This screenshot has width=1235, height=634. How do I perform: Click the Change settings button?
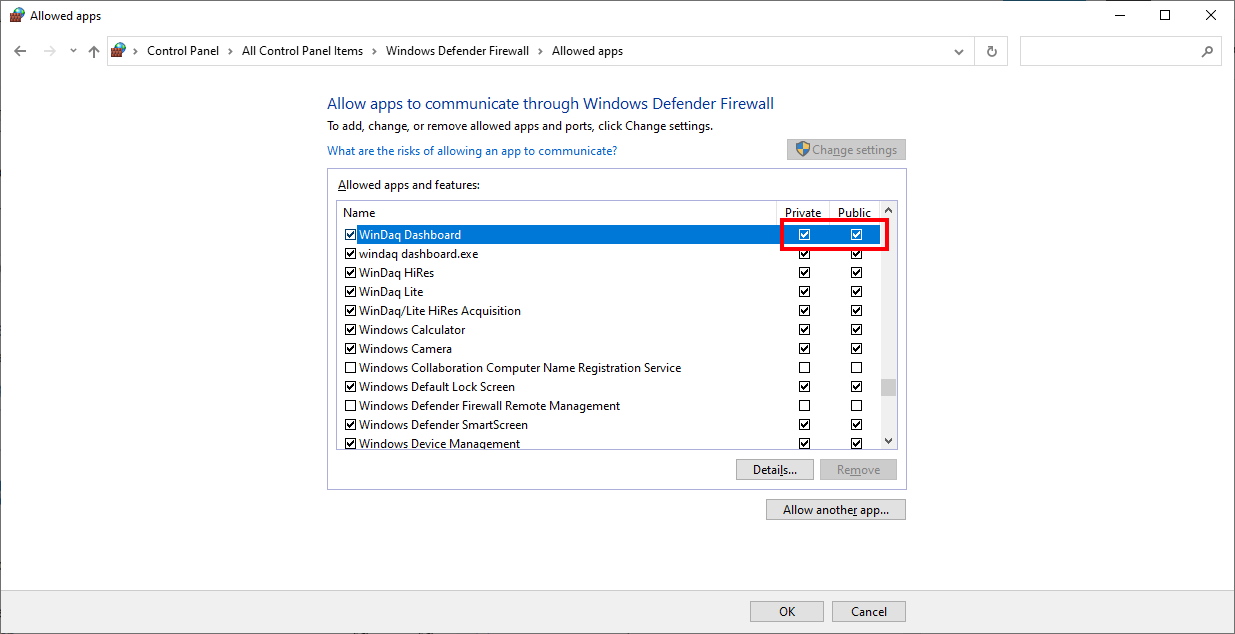point(846,150)
